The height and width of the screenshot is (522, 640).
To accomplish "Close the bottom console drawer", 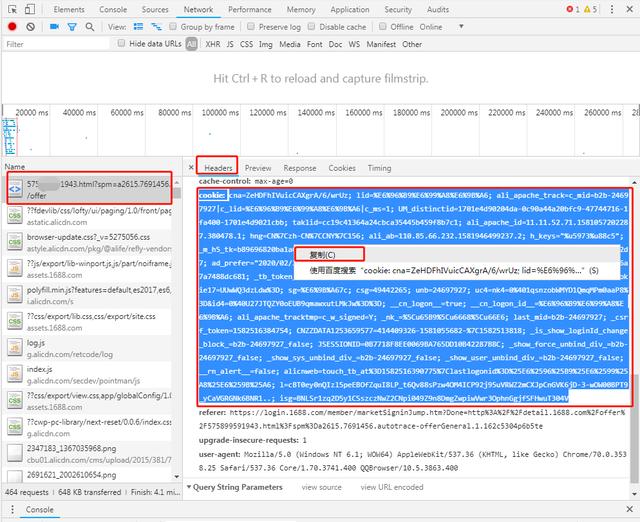I will [629, 509].
